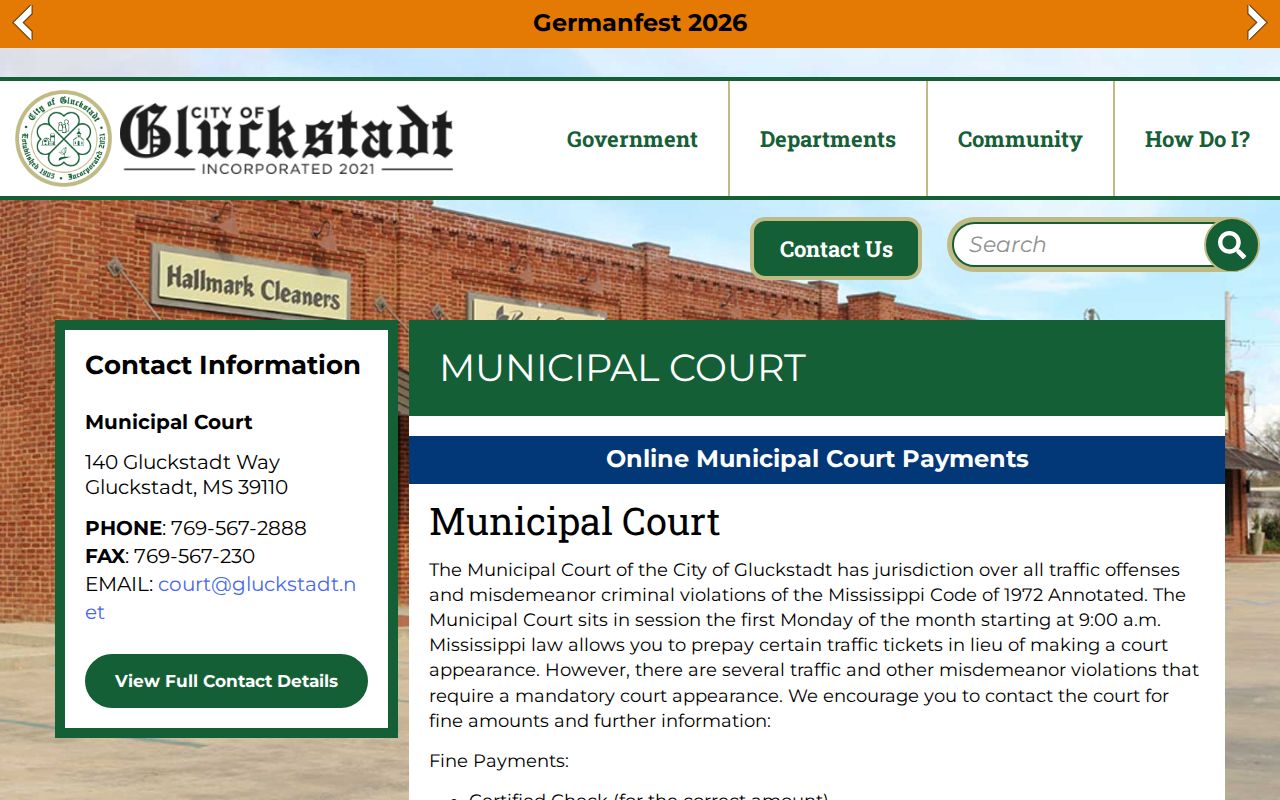Click the address 140 Gluckstadt Way
The image size is (1280, 800).
tap(182, 462)
